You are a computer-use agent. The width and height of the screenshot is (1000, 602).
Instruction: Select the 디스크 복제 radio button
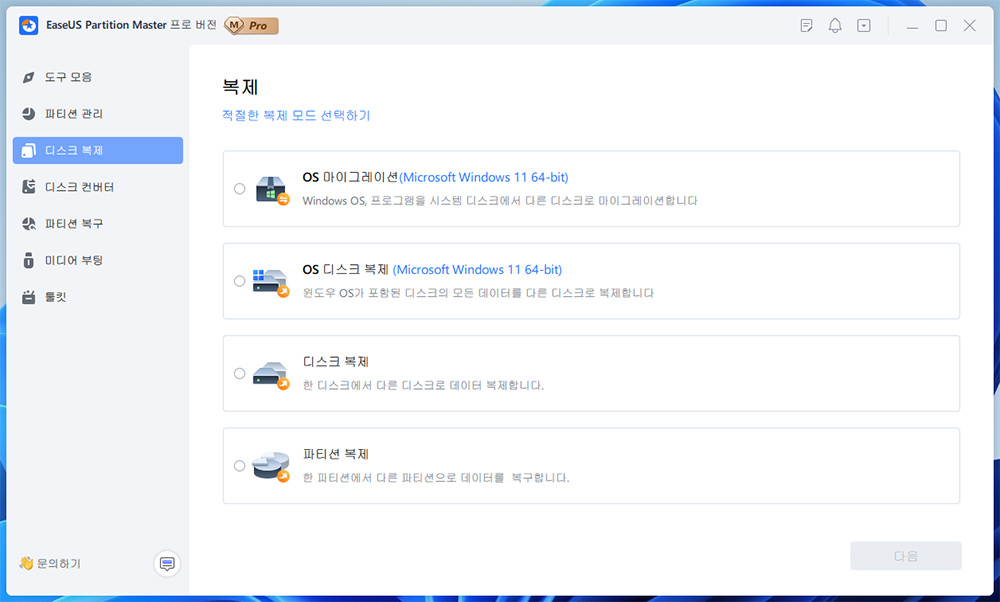pos(239,374)
